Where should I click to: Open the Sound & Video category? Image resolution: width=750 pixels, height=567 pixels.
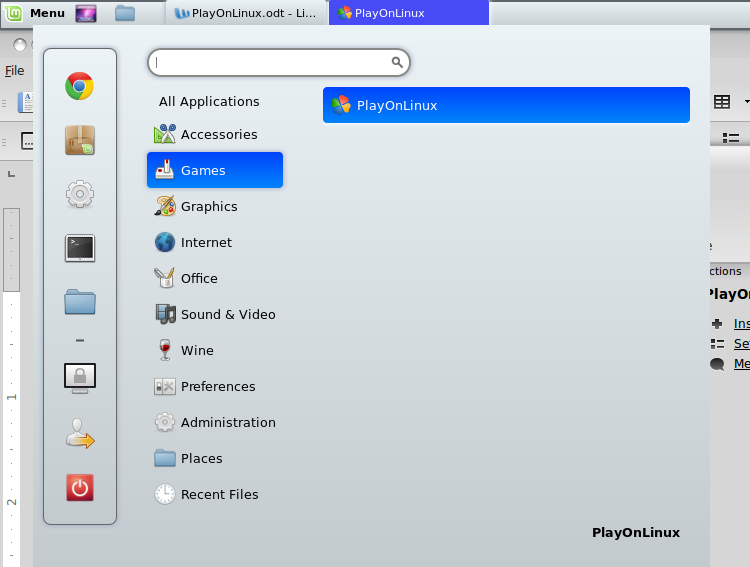[215, 314]
